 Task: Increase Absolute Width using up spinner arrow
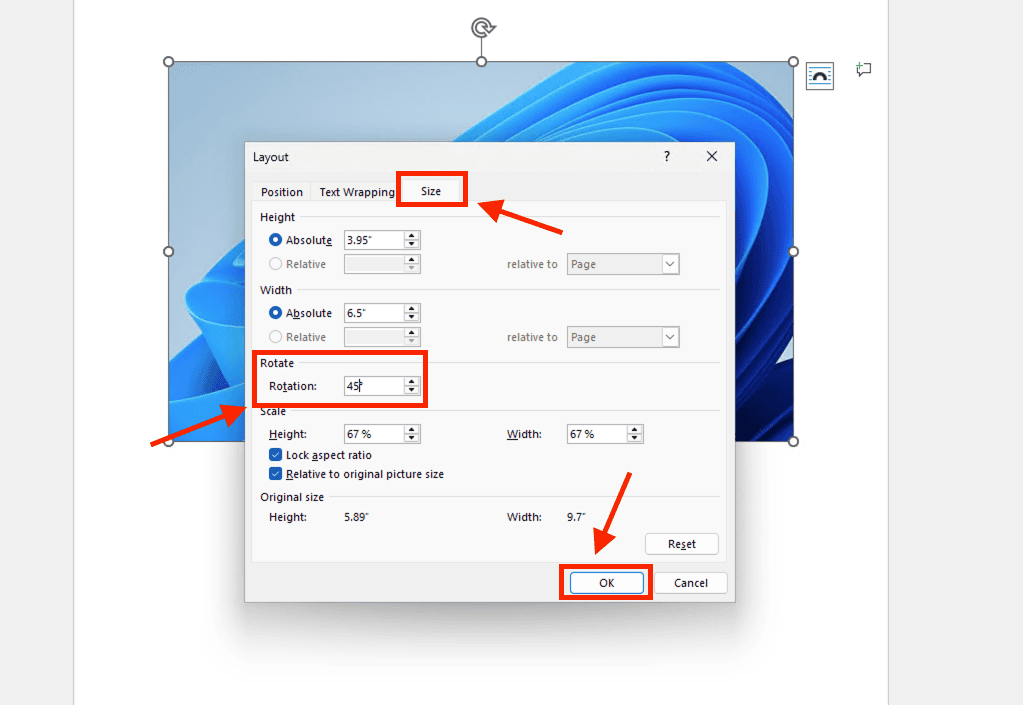[412, 308]
